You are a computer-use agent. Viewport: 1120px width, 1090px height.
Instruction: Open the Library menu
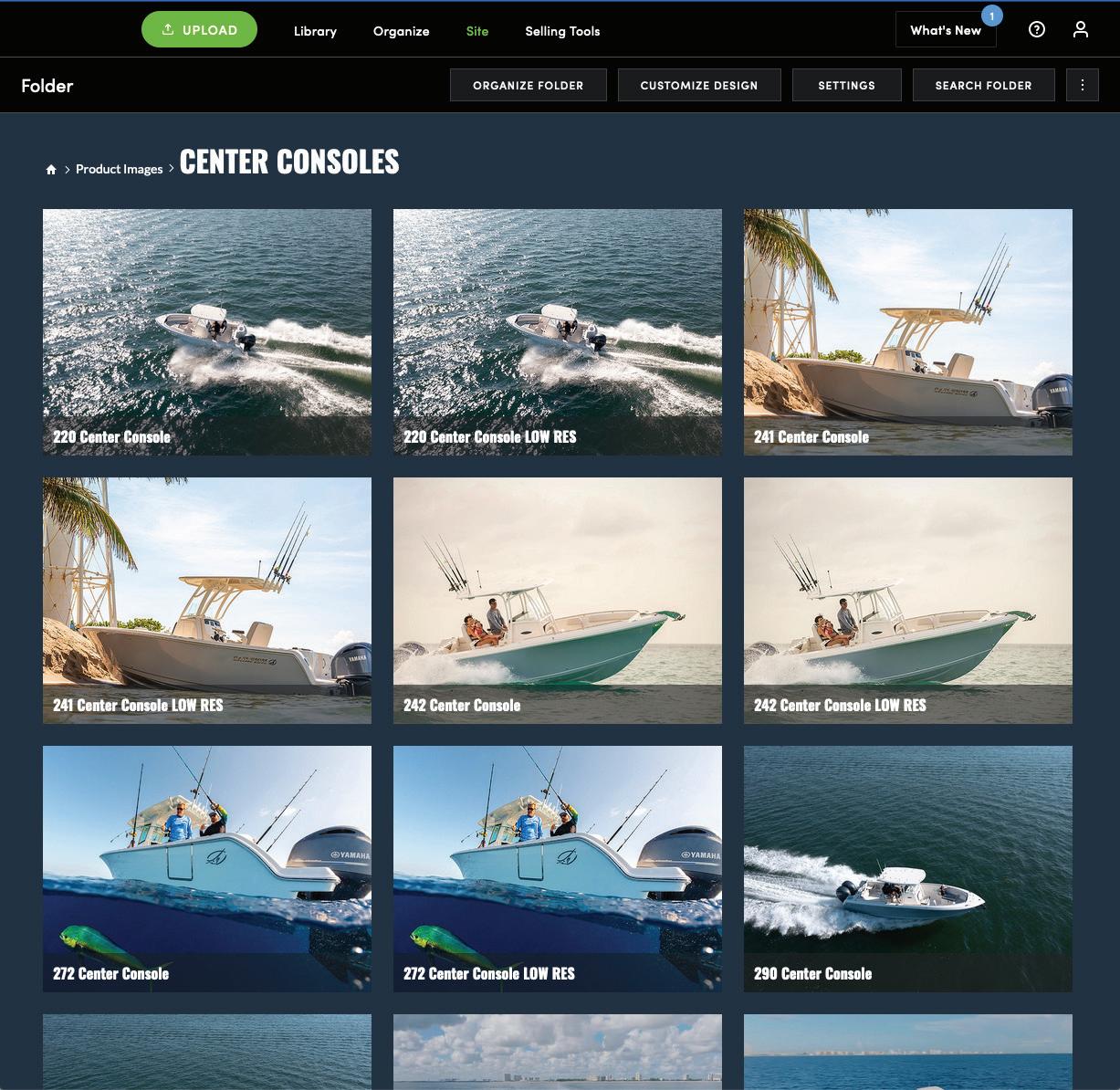315,31
